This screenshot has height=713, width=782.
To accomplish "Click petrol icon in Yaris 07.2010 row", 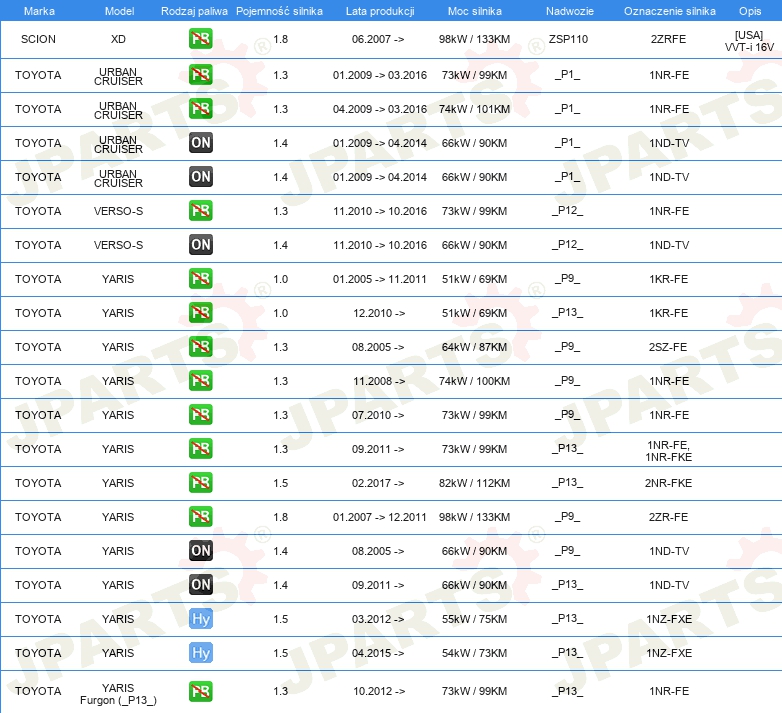I will pos(201,415).
